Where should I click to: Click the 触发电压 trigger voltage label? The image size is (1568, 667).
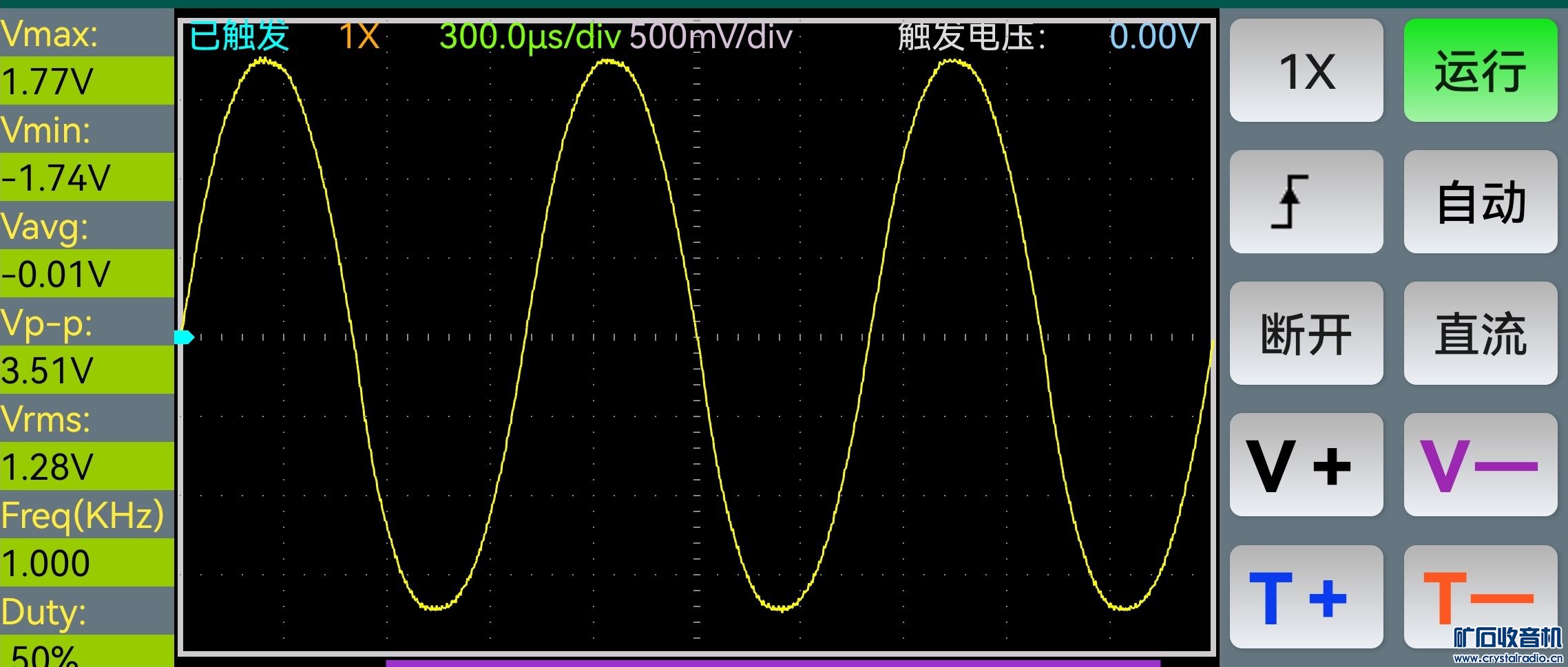tap(972, 36)
